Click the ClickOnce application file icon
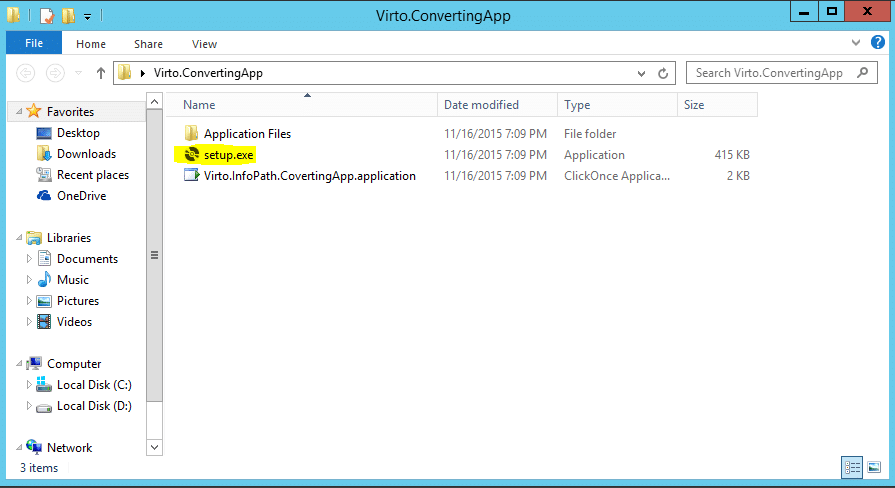Screen dimensions: 895x488 point(191,175)
